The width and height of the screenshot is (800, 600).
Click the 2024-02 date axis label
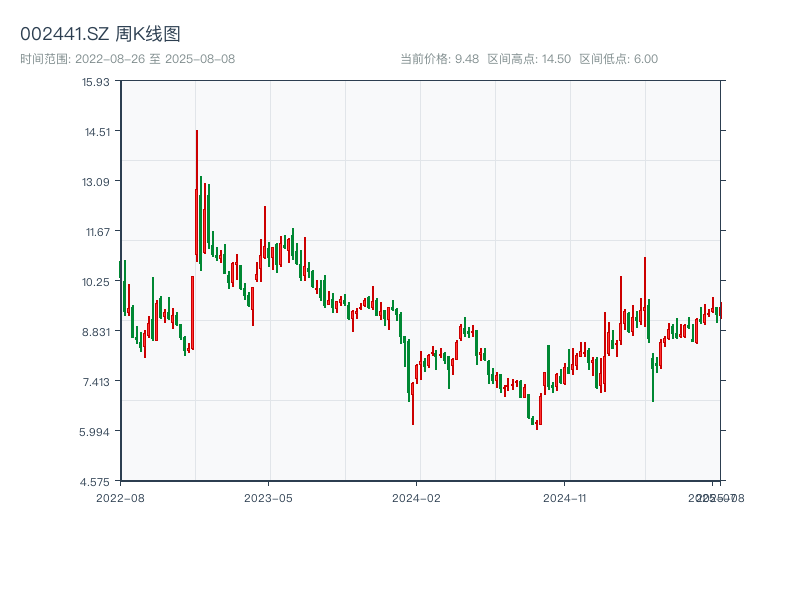417,497
